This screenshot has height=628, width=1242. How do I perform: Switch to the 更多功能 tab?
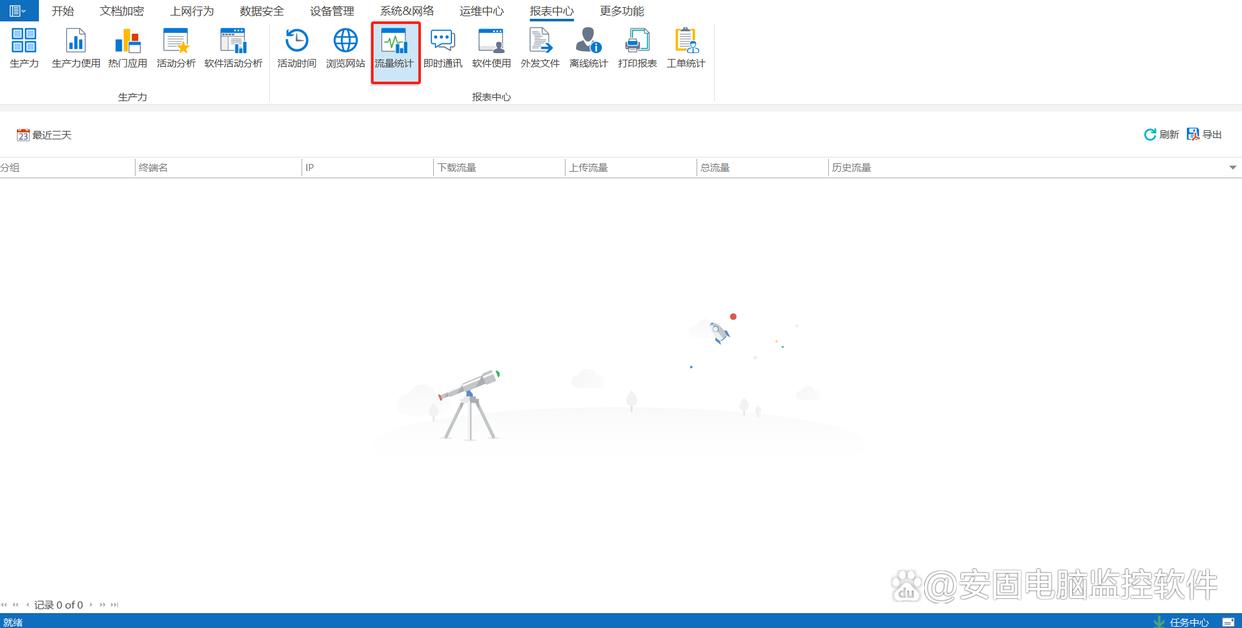coord(622,11)
